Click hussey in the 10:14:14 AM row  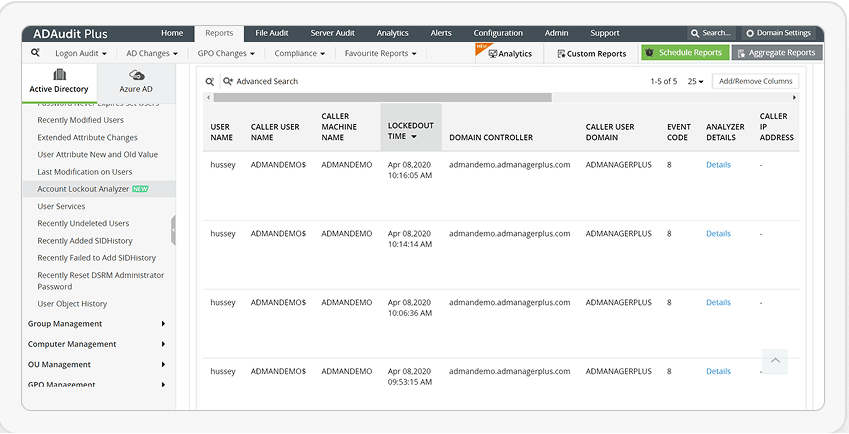(x=223, y=233)
